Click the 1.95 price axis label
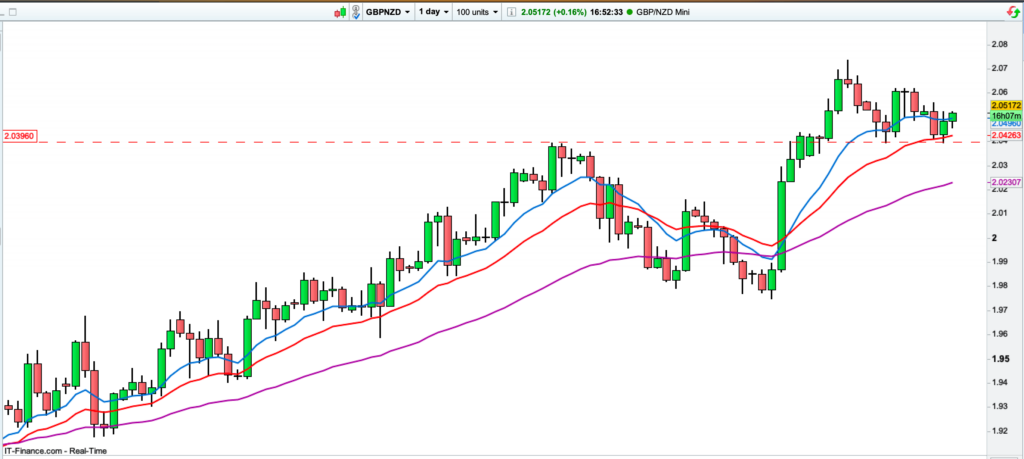Screen dimensions: 1024x459 1000,358
